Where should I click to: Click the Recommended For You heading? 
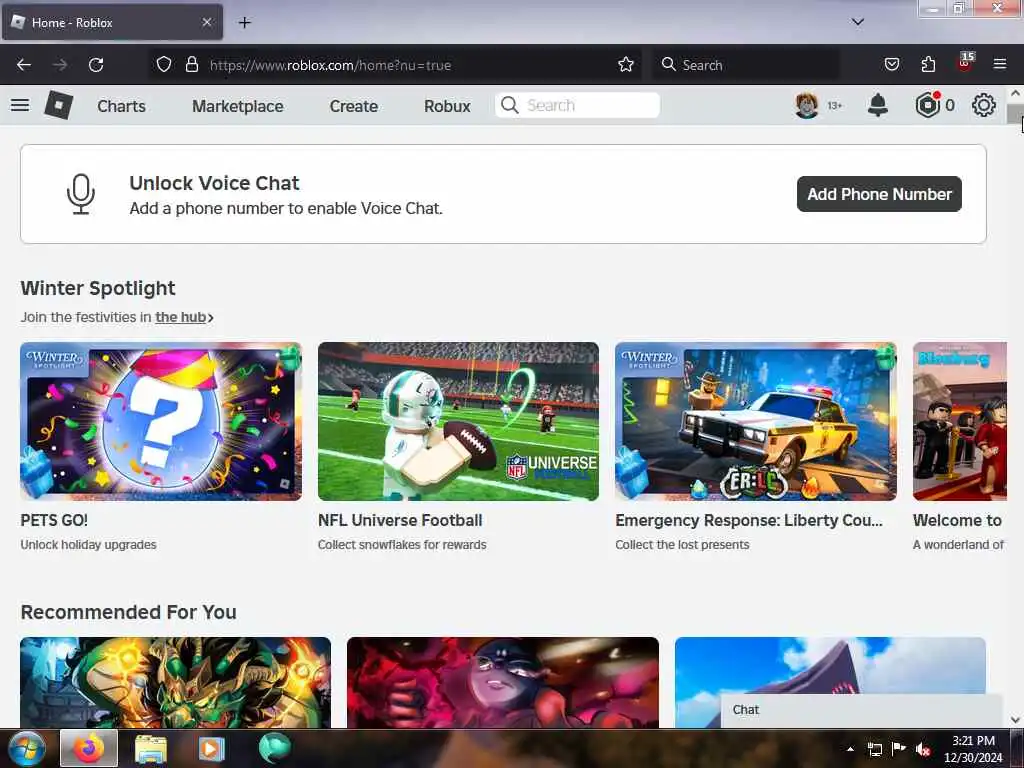click(x=129, y=612)
